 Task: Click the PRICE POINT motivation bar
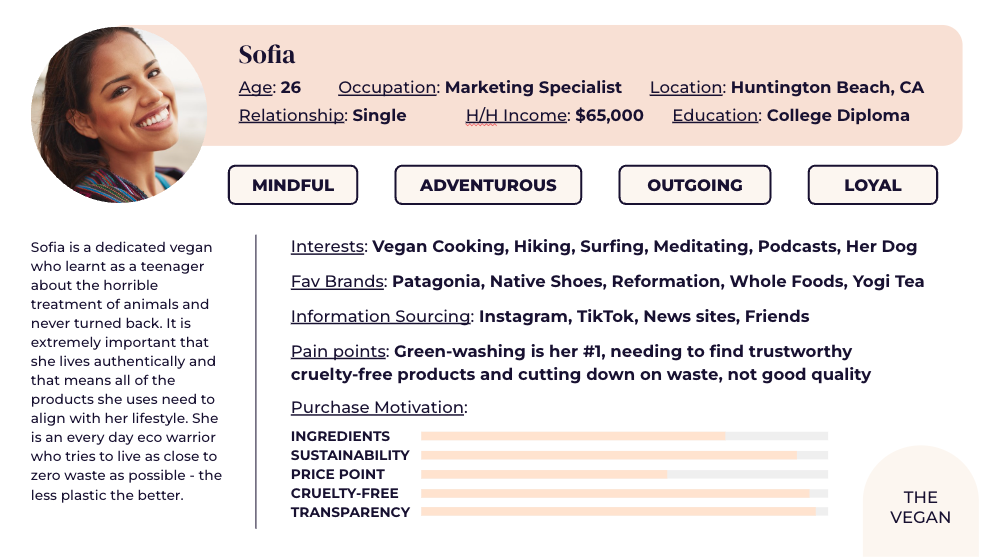point(624,474)
